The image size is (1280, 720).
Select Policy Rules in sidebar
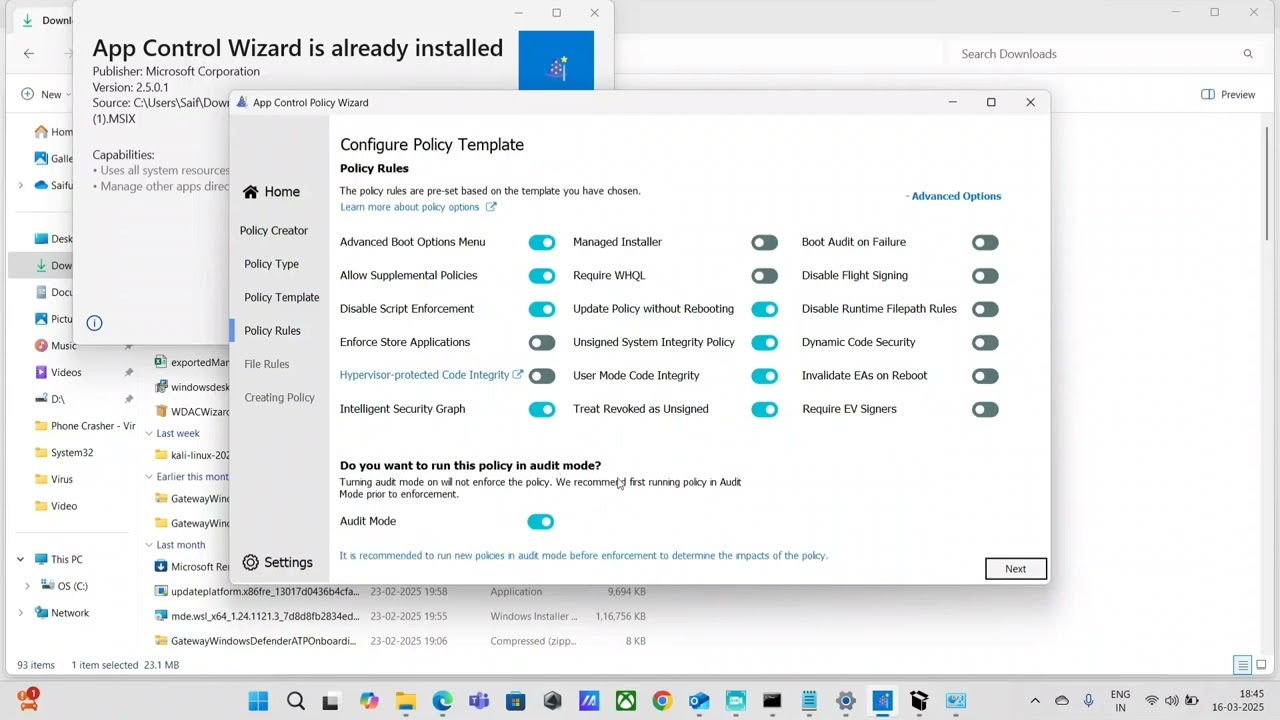(x=272, y=331)
